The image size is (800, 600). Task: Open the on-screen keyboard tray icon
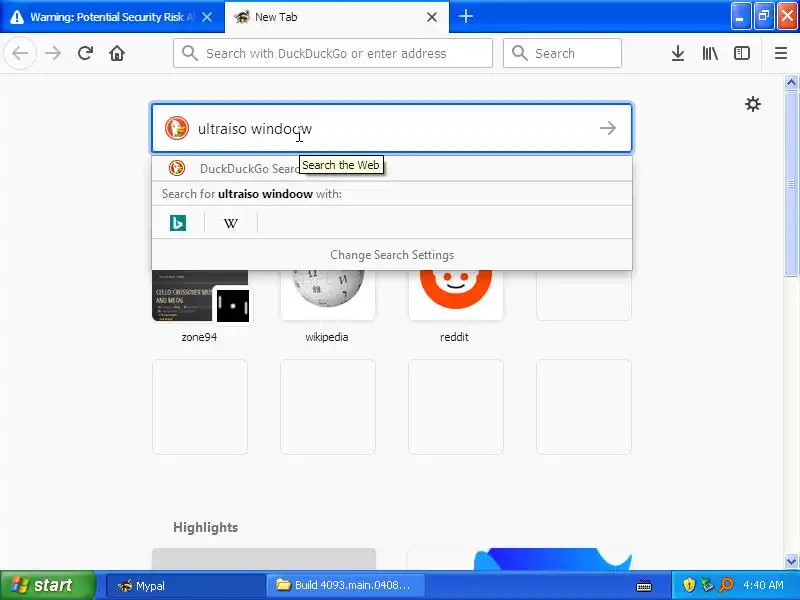tap(644, 585)
